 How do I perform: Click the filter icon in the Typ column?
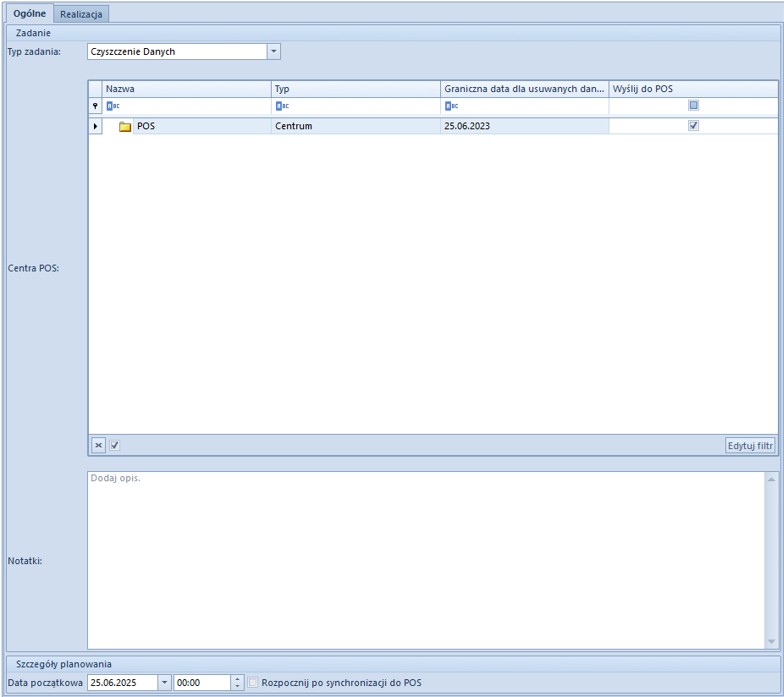[x=281, y=106]
